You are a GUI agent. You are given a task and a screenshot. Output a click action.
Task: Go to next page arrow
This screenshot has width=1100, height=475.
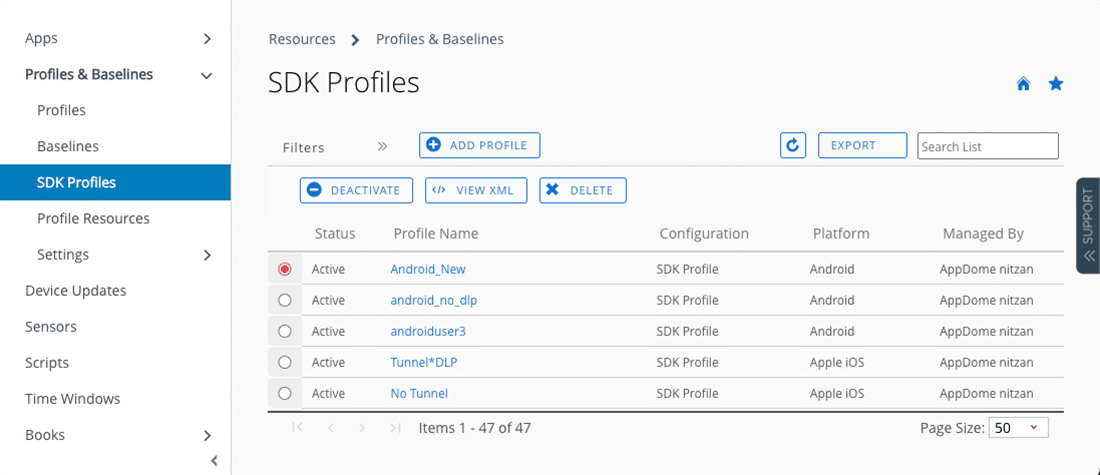click(x=362, y=428)
